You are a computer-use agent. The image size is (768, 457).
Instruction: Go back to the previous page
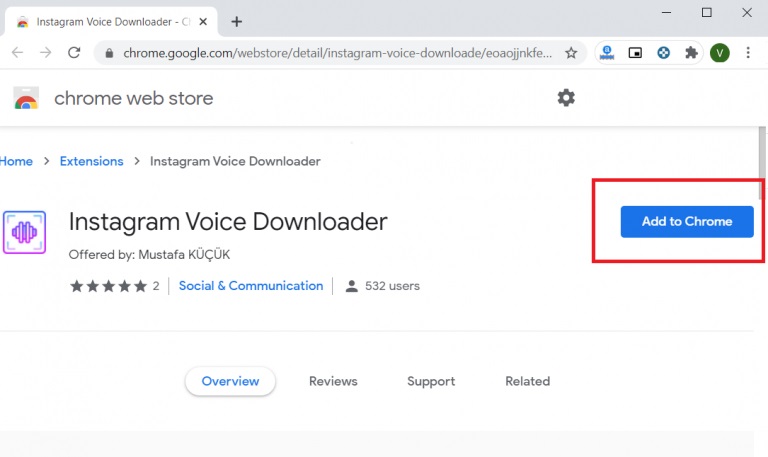pyautogui.click(x=17, y=53)
